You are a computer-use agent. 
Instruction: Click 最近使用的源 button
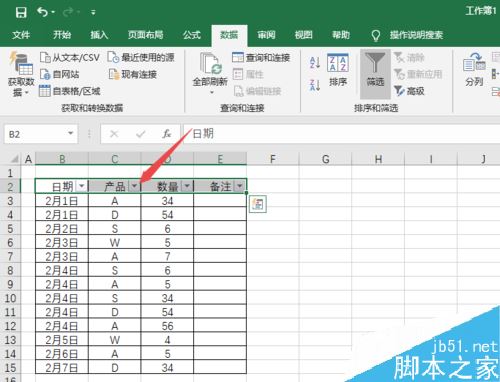(x=141, y=57)
